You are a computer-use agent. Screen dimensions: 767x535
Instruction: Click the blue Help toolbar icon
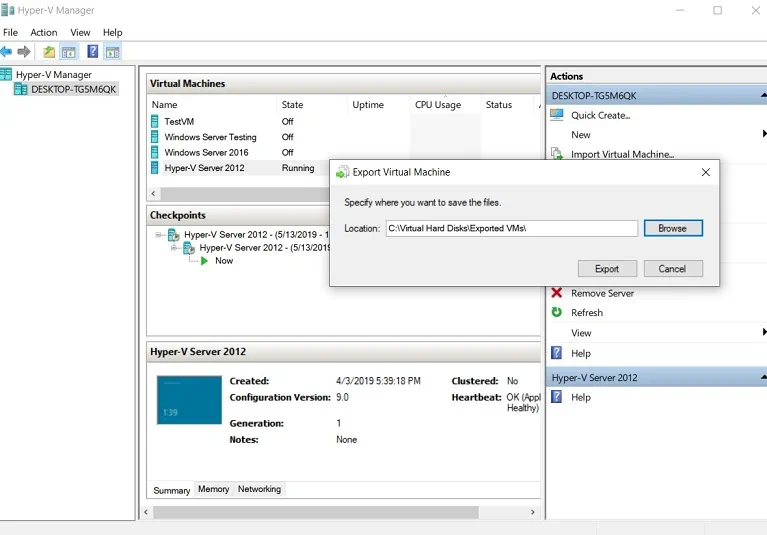click(x=93, y=52)
